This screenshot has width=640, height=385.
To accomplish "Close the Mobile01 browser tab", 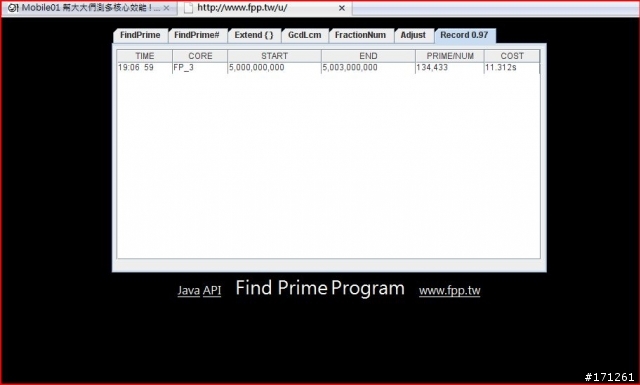I will (x=167, y=8).
